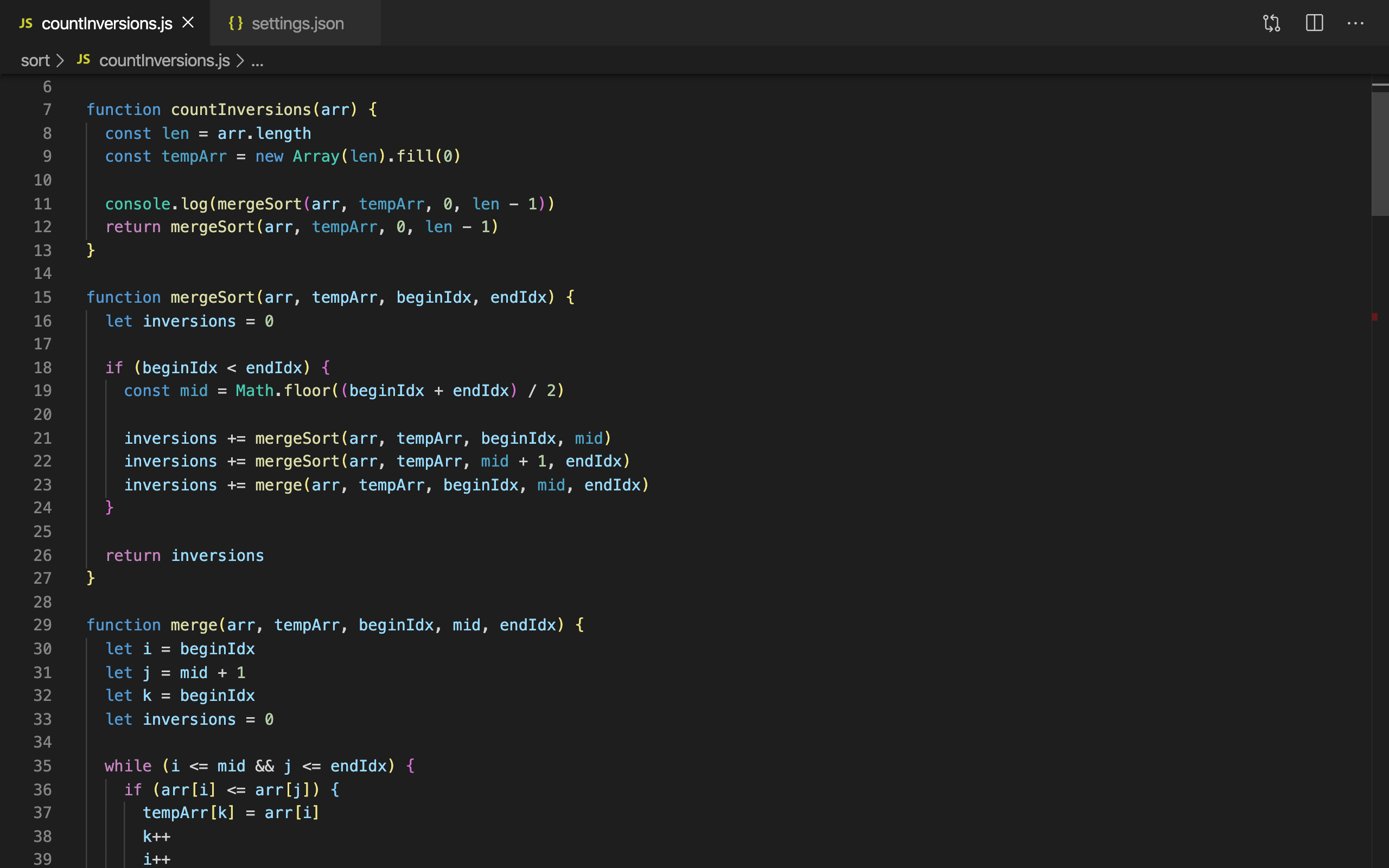The height and width of the screenshot is (868, 1389).
Task: Click the vertical scrollbar thumb
Action: [x=1379, y=154]
